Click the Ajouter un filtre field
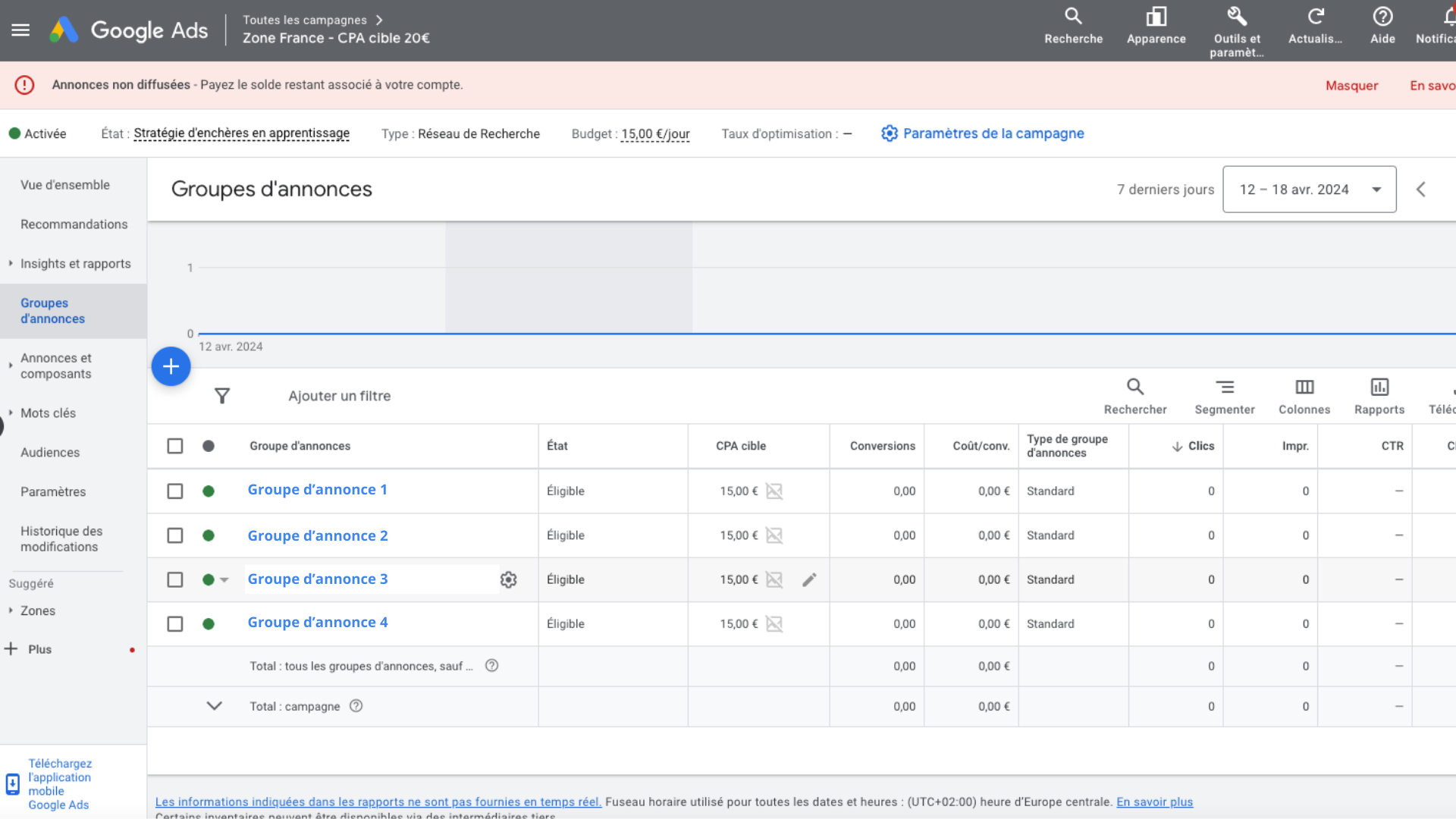Screen dimensions: 1456x819 (x=340, y=396)
